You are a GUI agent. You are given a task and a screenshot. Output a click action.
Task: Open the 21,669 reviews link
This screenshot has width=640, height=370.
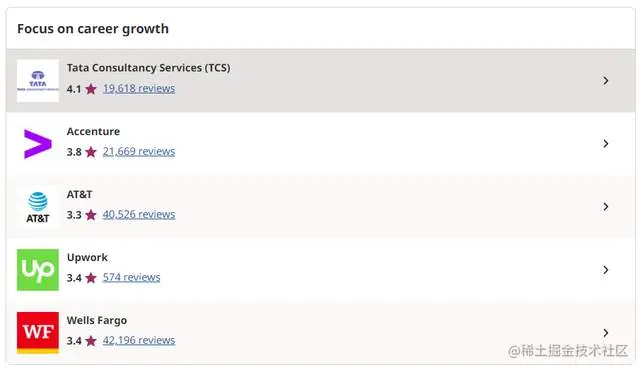[x=139, y=151]
